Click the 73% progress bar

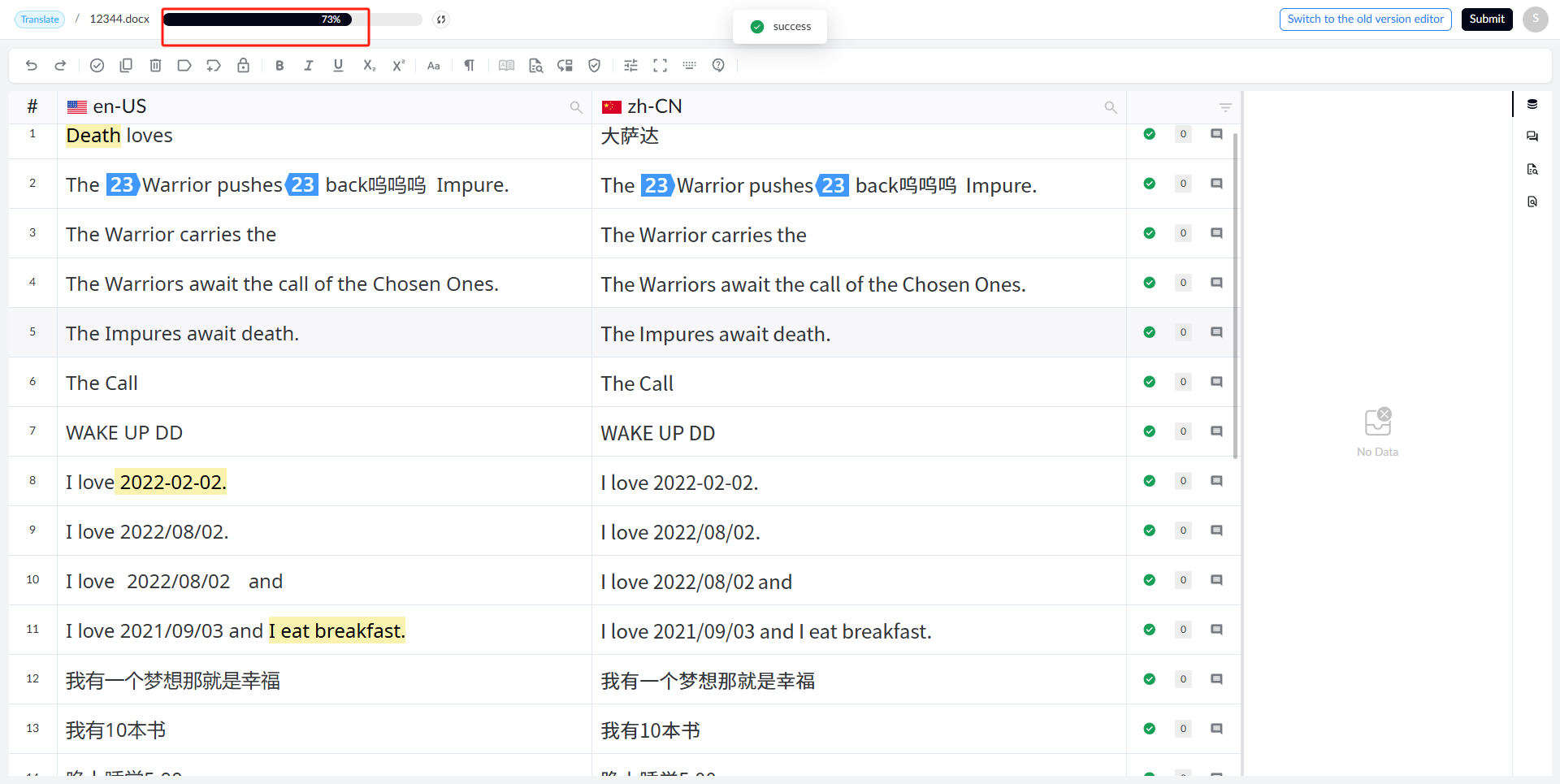292,19
